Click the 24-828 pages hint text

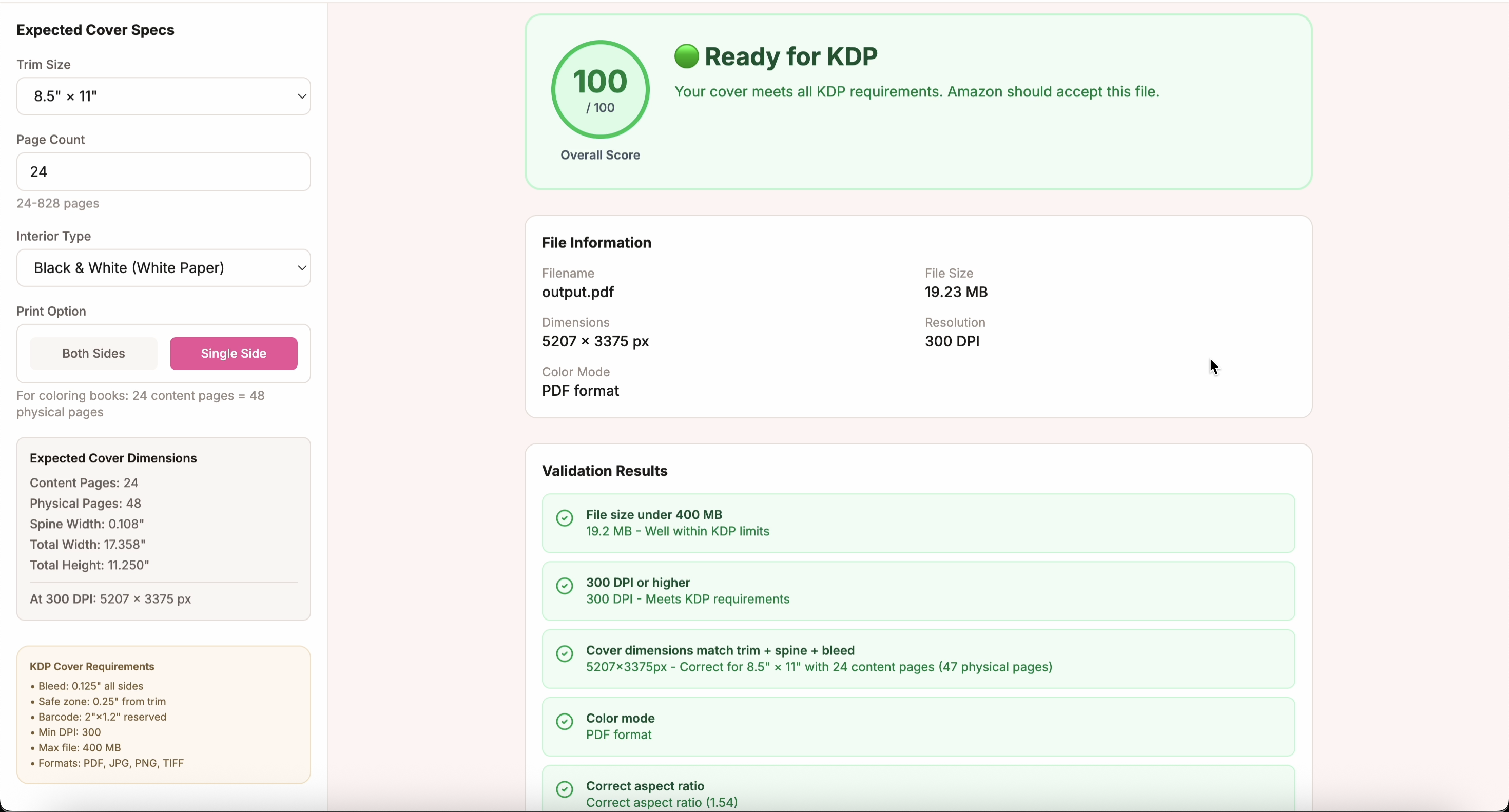(58, 203)
